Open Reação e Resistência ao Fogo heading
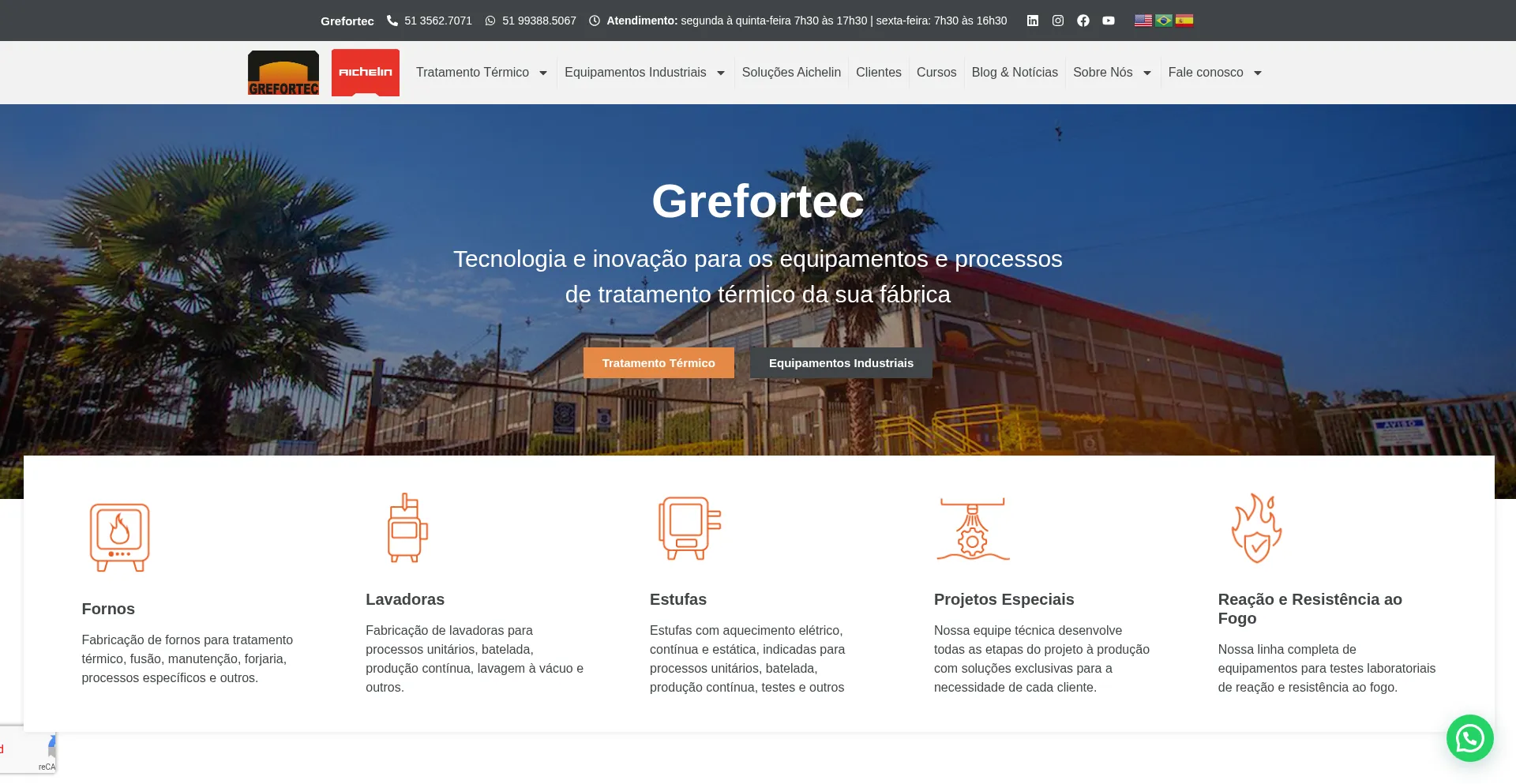1516x784 pixels. 1310,609
